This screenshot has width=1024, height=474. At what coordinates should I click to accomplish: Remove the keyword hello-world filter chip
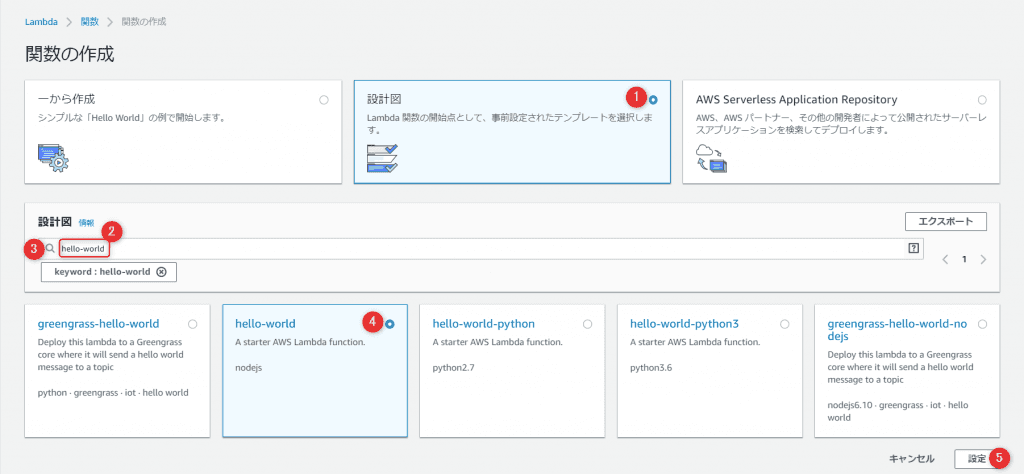161,272
